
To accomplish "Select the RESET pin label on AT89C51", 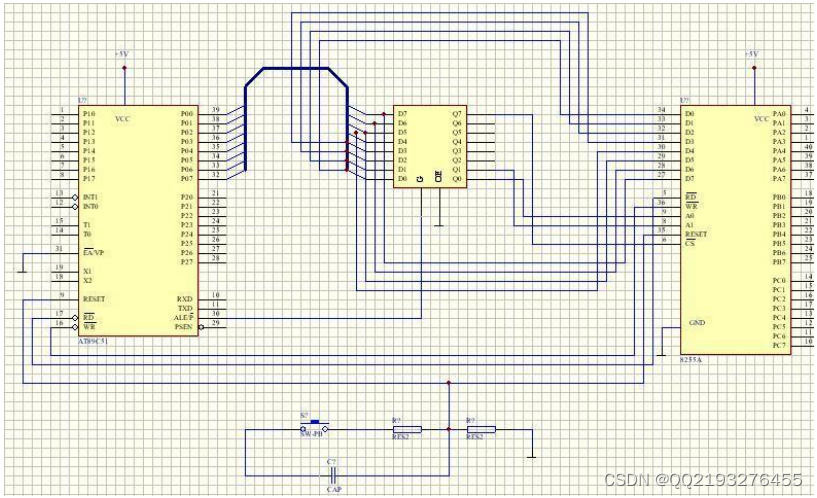I will coord(94,299).
